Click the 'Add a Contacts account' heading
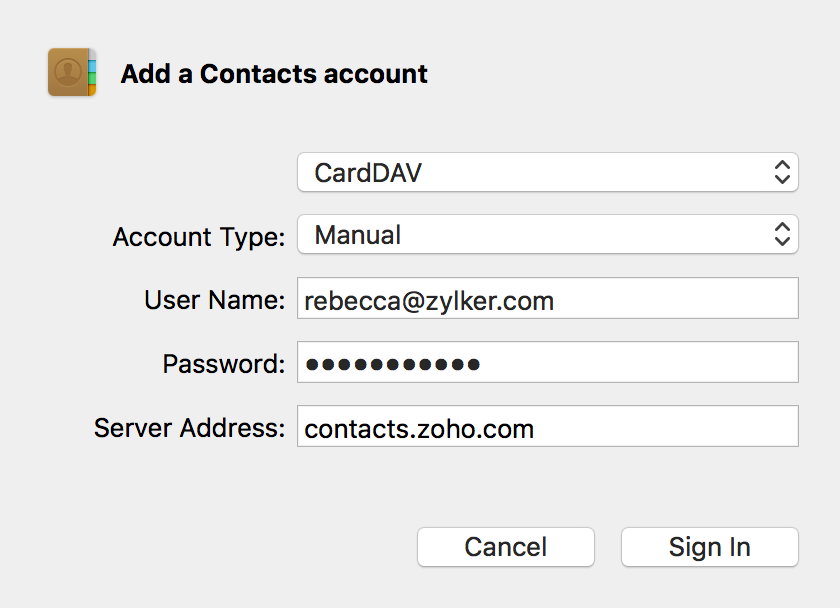The width and height of the screenshot is (840, 608). click(274, 74)
